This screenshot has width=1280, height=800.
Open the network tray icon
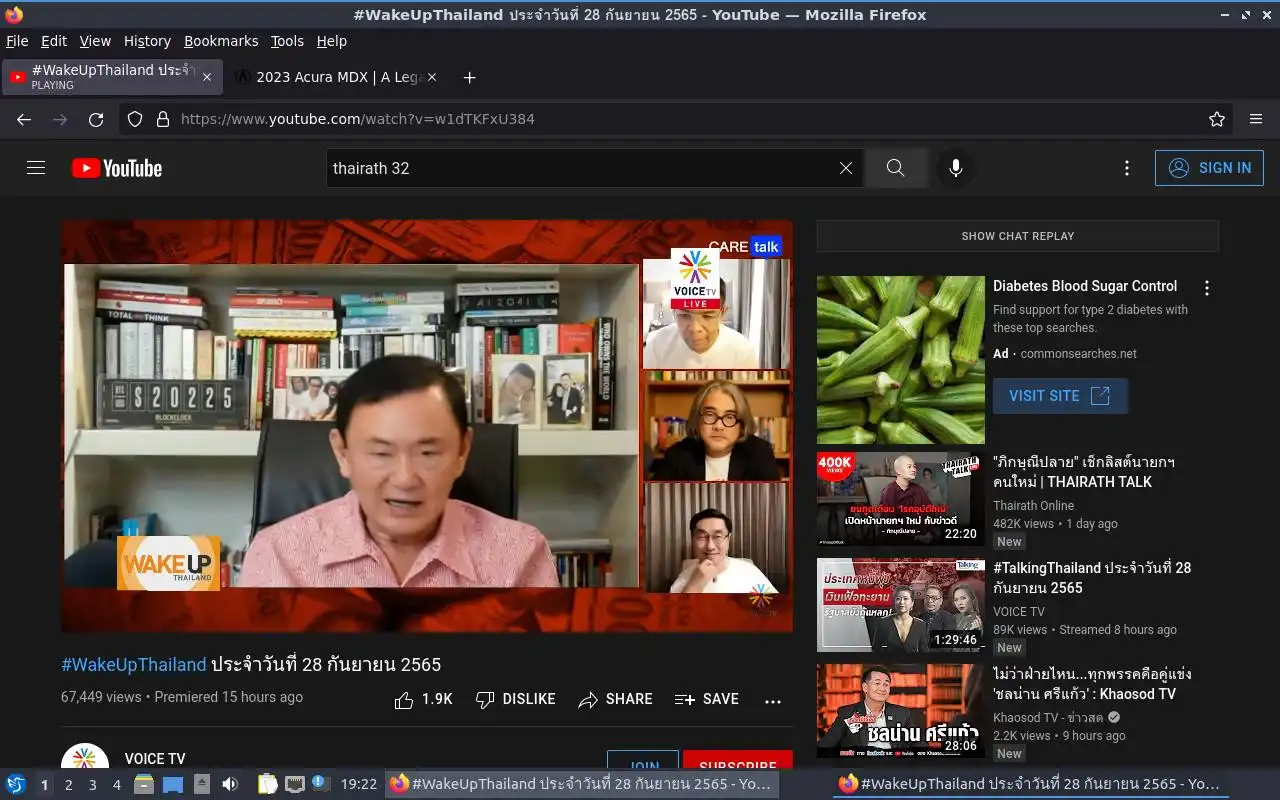click(x=294, y=784)
